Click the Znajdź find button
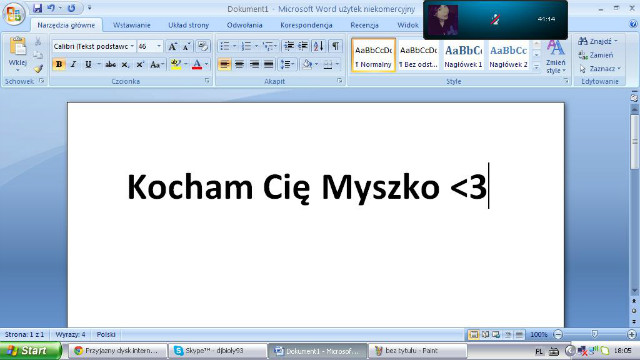 [x=598, y=41]
